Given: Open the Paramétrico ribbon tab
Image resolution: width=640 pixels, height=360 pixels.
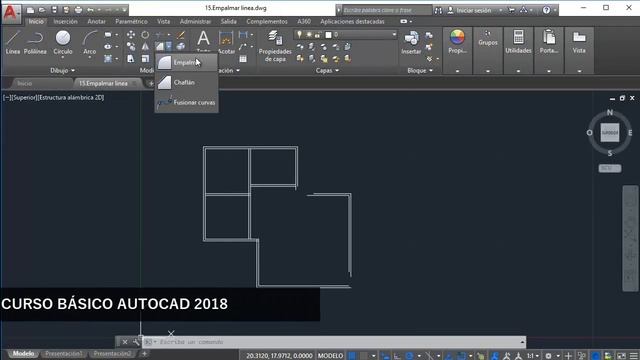Looking at the screenshot, I should pyautogui.click(x=131, y=21).
